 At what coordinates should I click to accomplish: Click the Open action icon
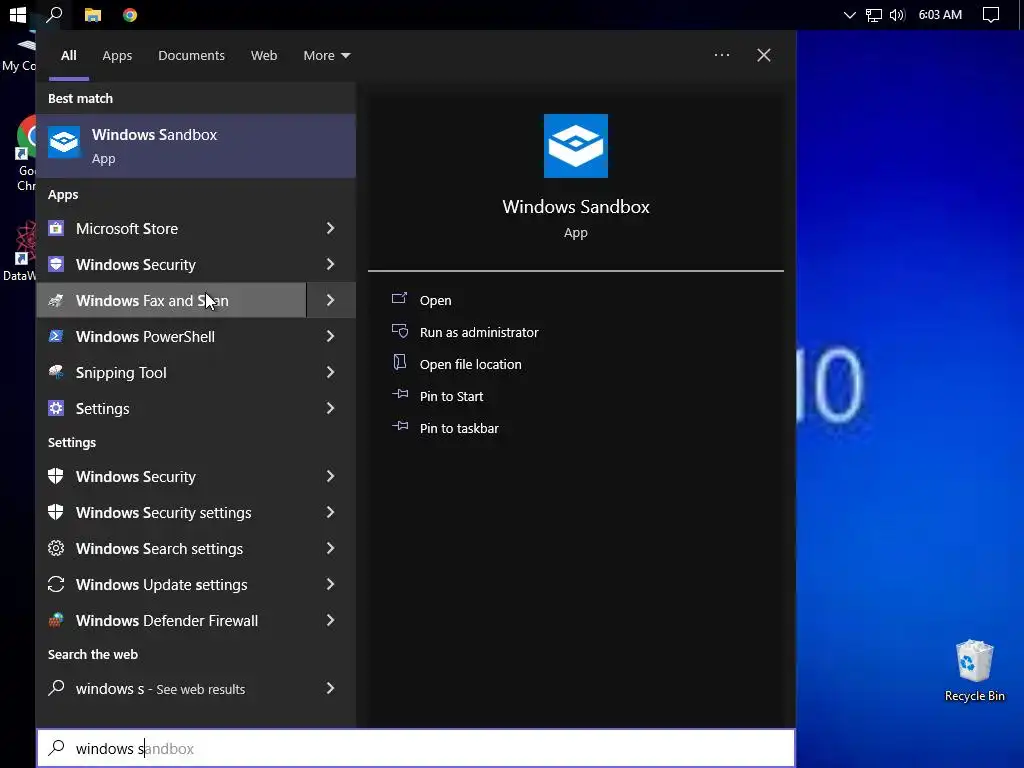coord(400,298)
